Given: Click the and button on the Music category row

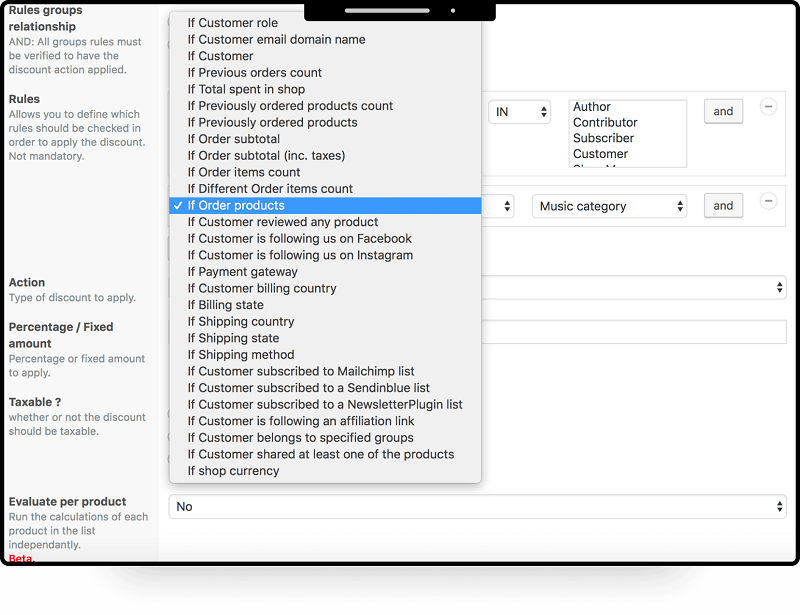Looking at the screenshot, I should coord(723,205).
